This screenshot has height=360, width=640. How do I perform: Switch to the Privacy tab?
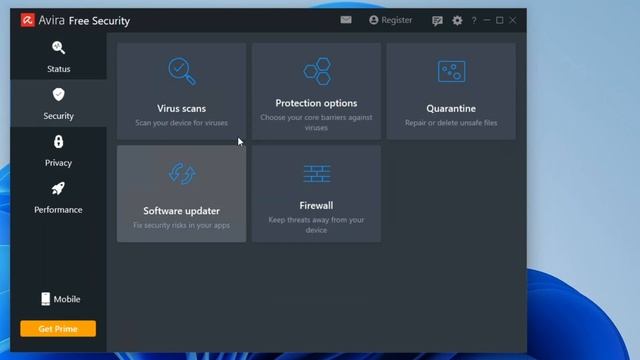point(58,151)
